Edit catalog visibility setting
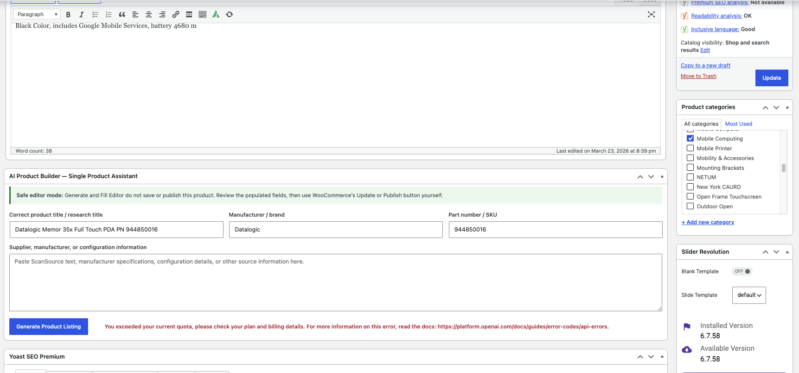Viewport: 799px width, 373px height. [x=705, y=50]
